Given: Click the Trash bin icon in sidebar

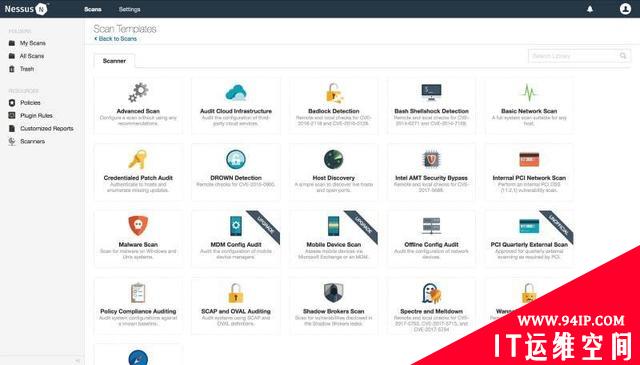Looking at the screenshot, I should 12,69.
